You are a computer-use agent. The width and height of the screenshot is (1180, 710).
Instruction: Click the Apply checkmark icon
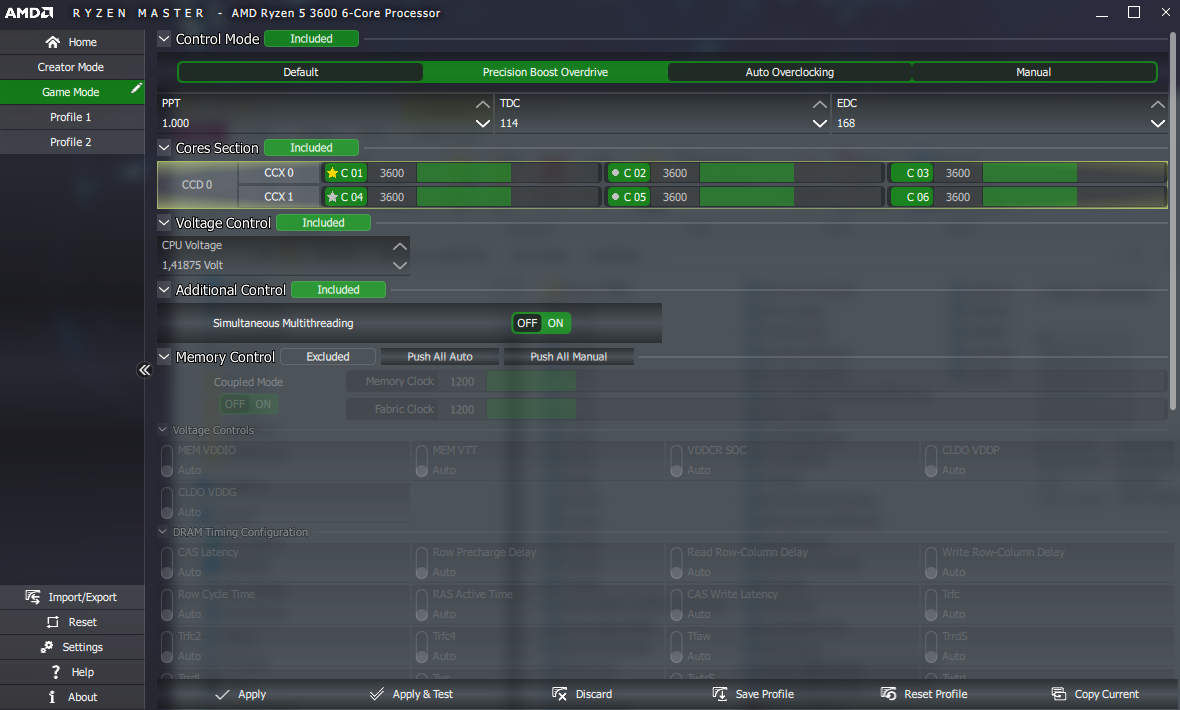(x=223, y=694)
